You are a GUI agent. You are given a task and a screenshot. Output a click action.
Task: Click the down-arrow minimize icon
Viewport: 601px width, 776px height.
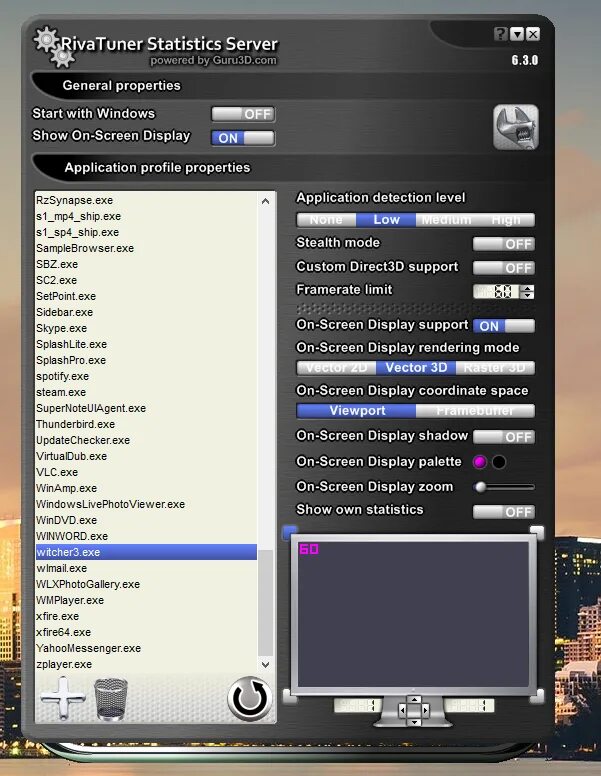[517, 34]
